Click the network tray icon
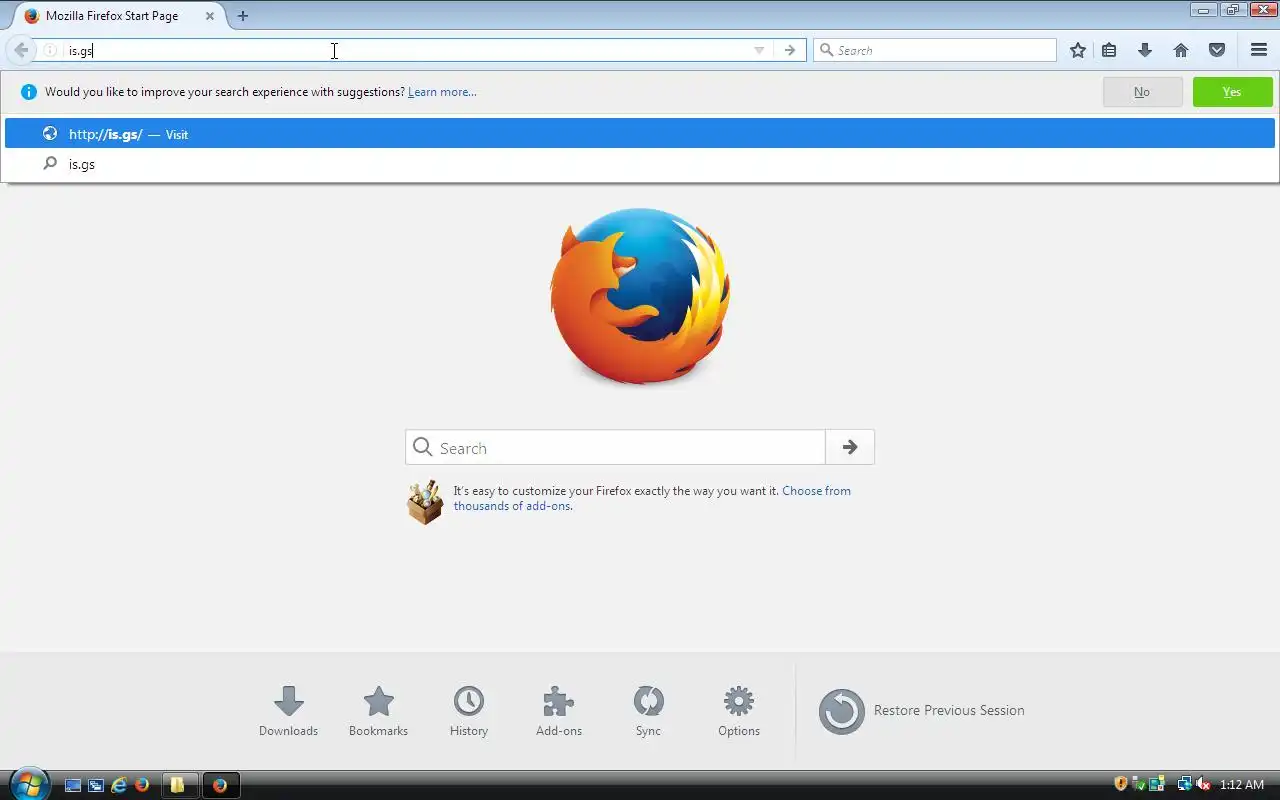This screenshot has height=800, width=1280. click(x=1185, y=785)
